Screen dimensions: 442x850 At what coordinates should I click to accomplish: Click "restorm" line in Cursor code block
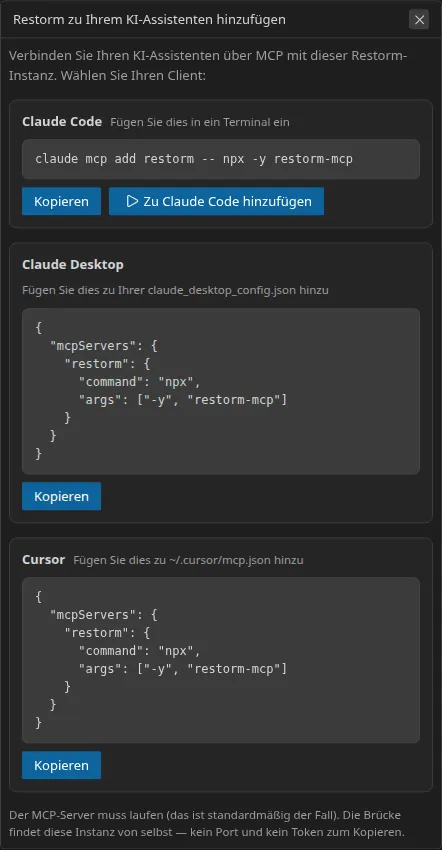click(x=107, y=633)
